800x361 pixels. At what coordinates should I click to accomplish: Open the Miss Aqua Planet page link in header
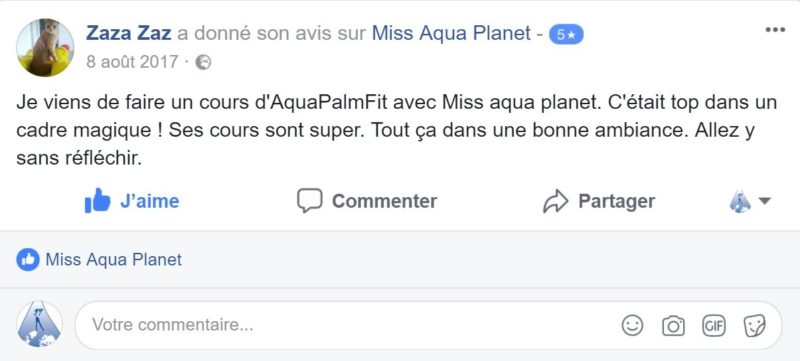(x=452, y=33)
